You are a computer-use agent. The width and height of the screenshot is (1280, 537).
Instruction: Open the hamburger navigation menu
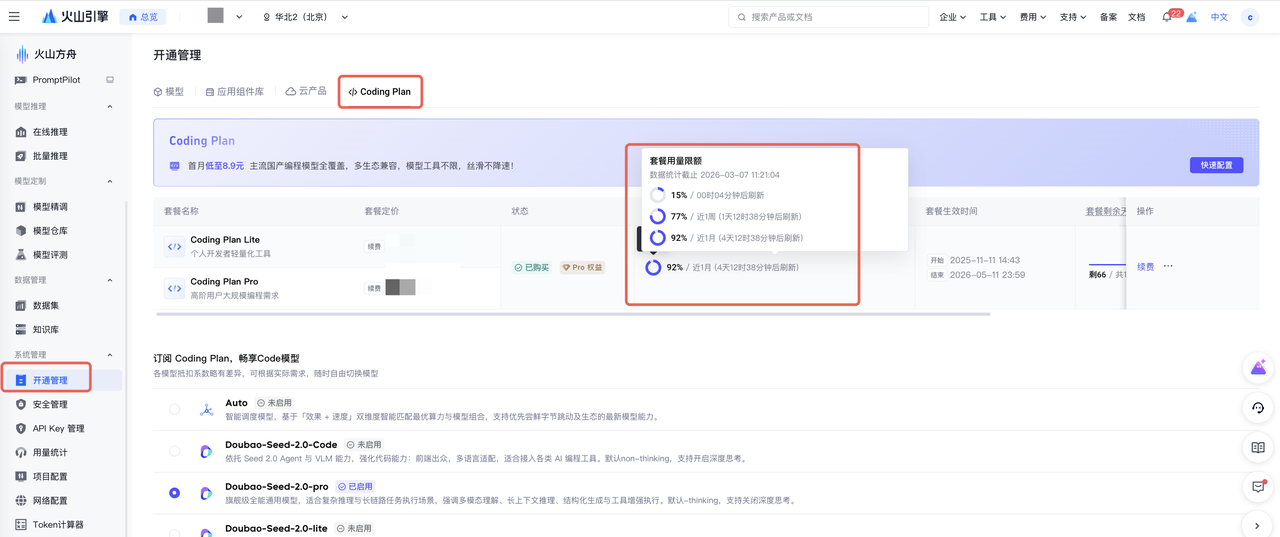pyautogui.click(x=14, y=17)
